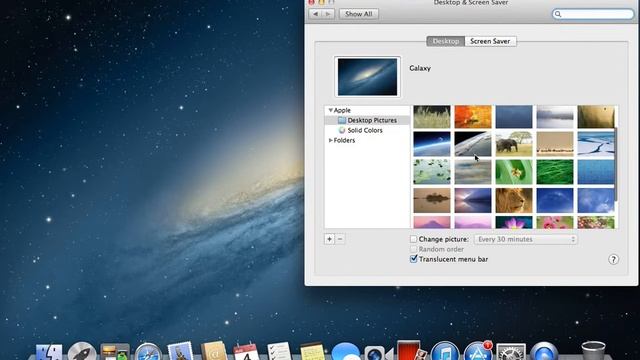Open App Store icon with badge

coord(478,351)
